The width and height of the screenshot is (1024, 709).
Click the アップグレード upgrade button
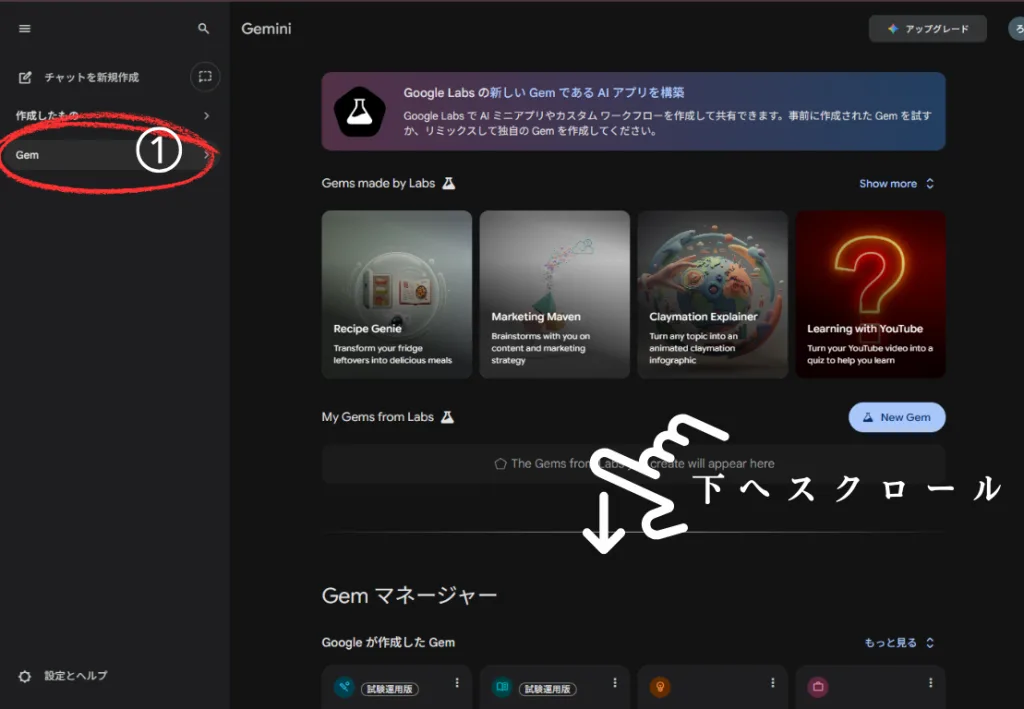927,29
